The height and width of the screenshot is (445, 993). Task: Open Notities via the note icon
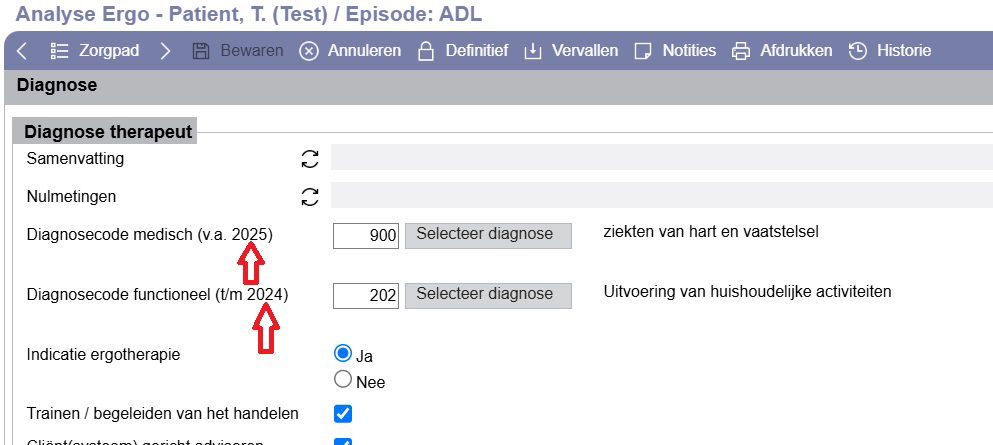coord(643,51)
